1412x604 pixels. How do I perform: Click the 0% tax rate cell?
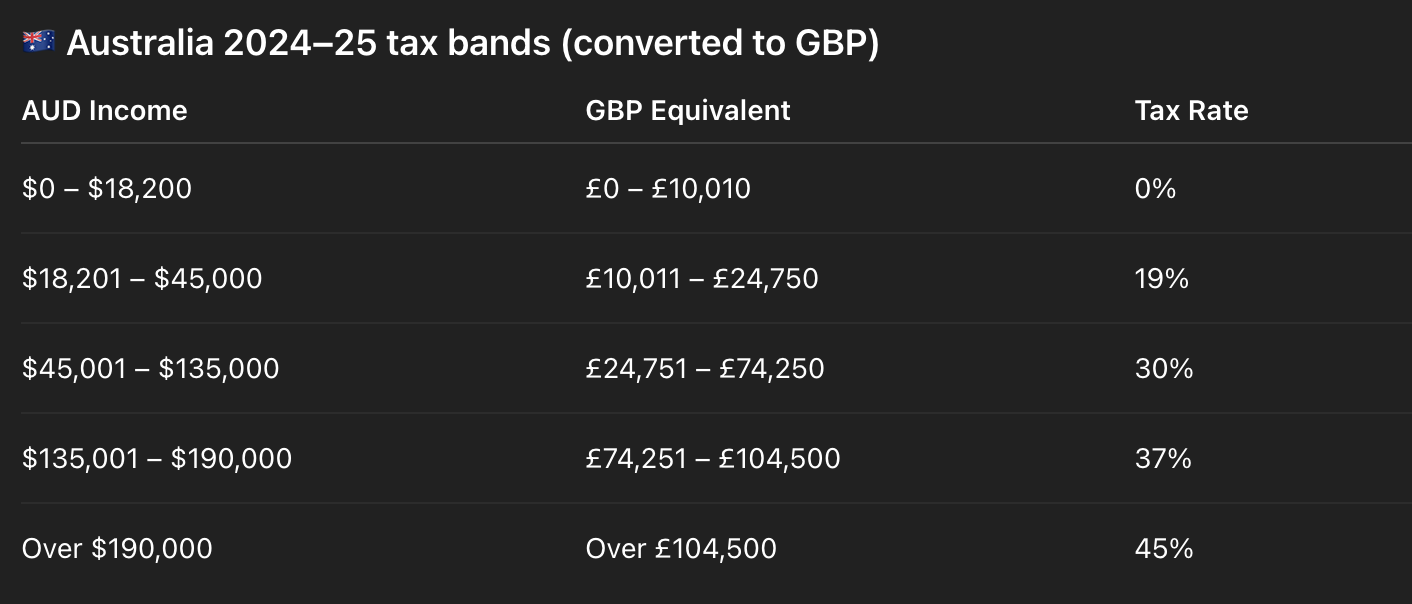click(x=1155, y=188)
